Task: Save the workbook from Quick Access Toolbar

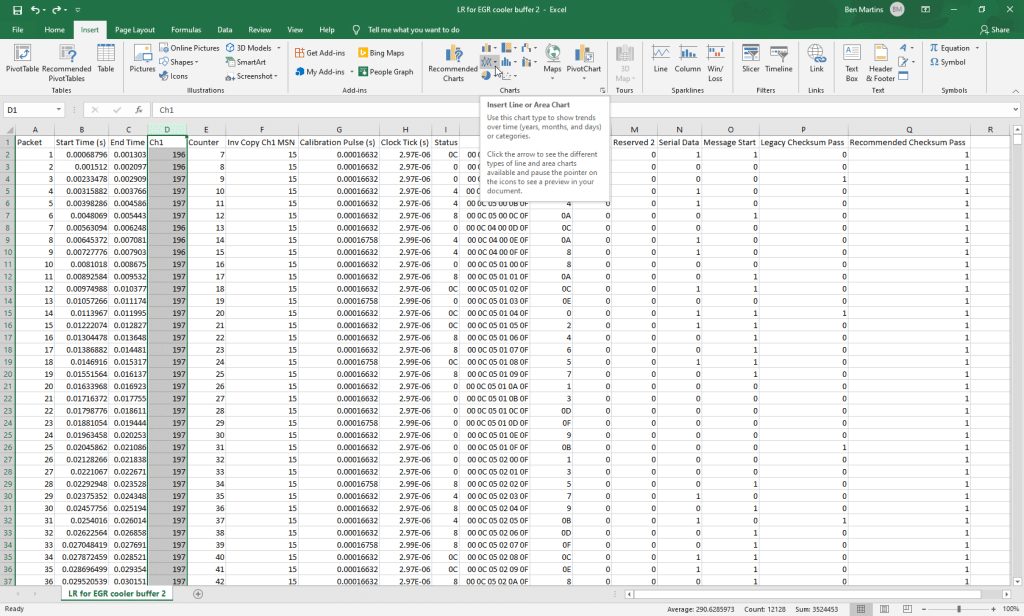Action: (17, 10)
